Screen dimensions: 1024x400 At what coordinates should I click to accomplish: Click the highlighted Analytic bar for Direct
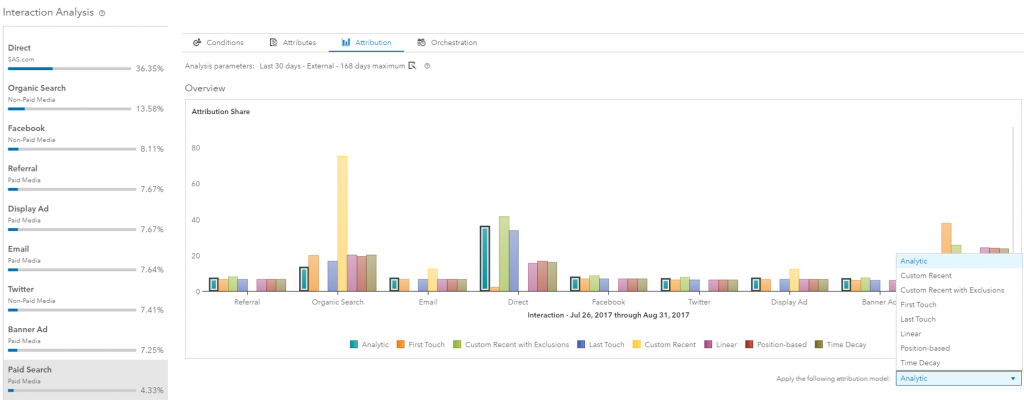point(485,258)
